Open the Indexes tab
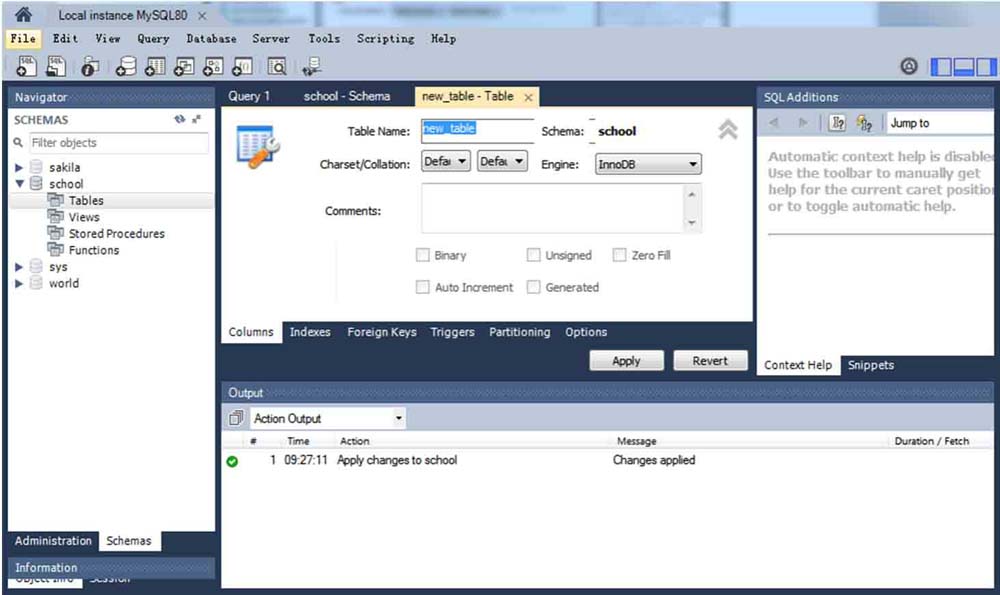This screenshot has height=595, width=1000. click(310, 332)
